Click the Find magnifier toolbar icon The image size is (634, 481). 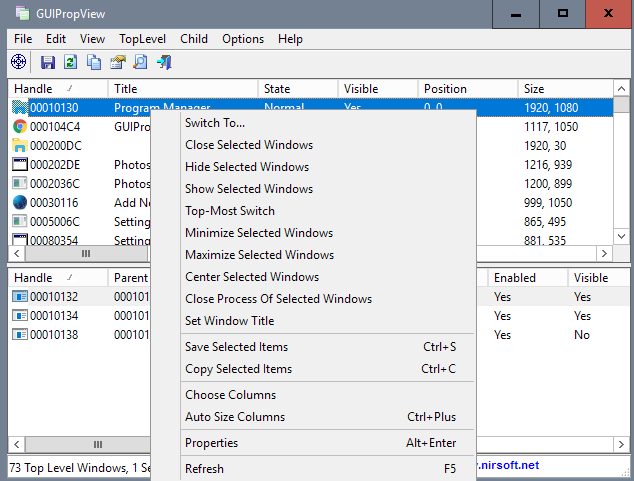tap(140, 62)
